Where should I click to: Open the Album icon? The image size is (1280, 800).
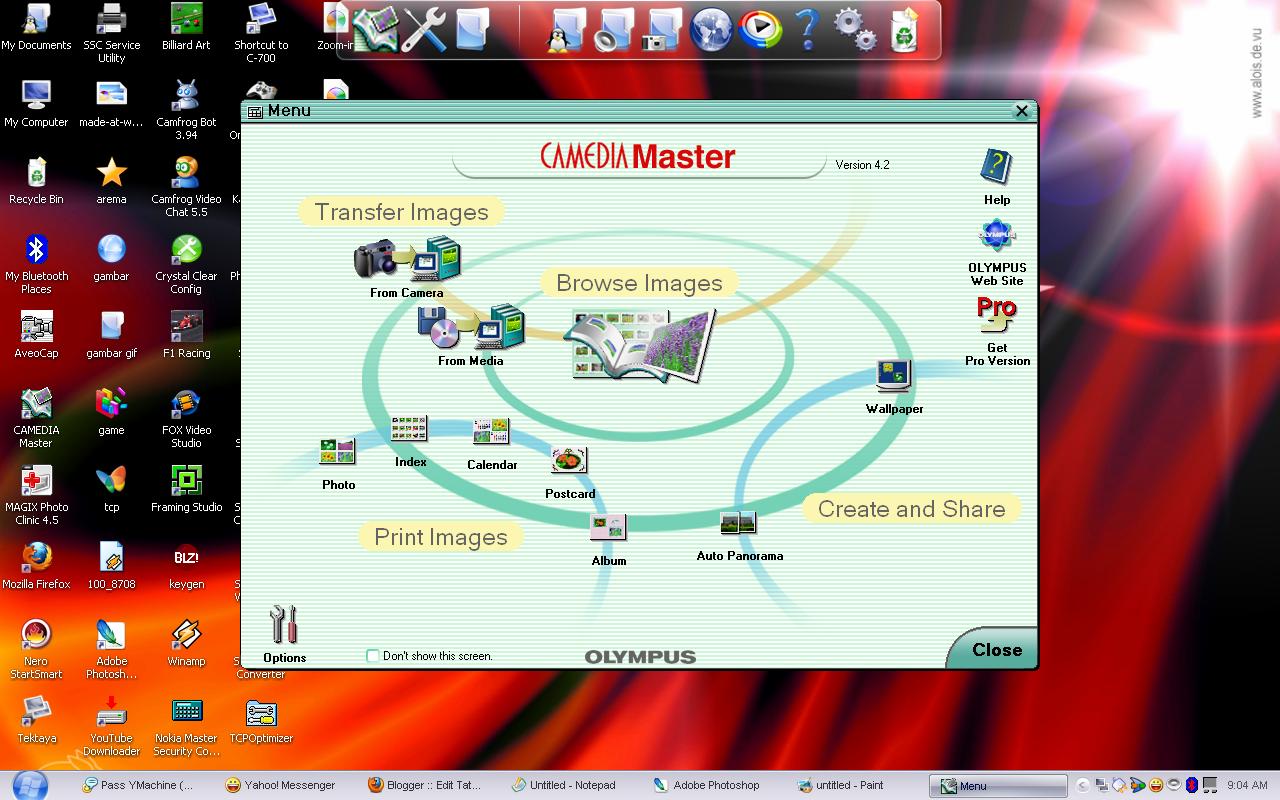click(x=608, y=527)
